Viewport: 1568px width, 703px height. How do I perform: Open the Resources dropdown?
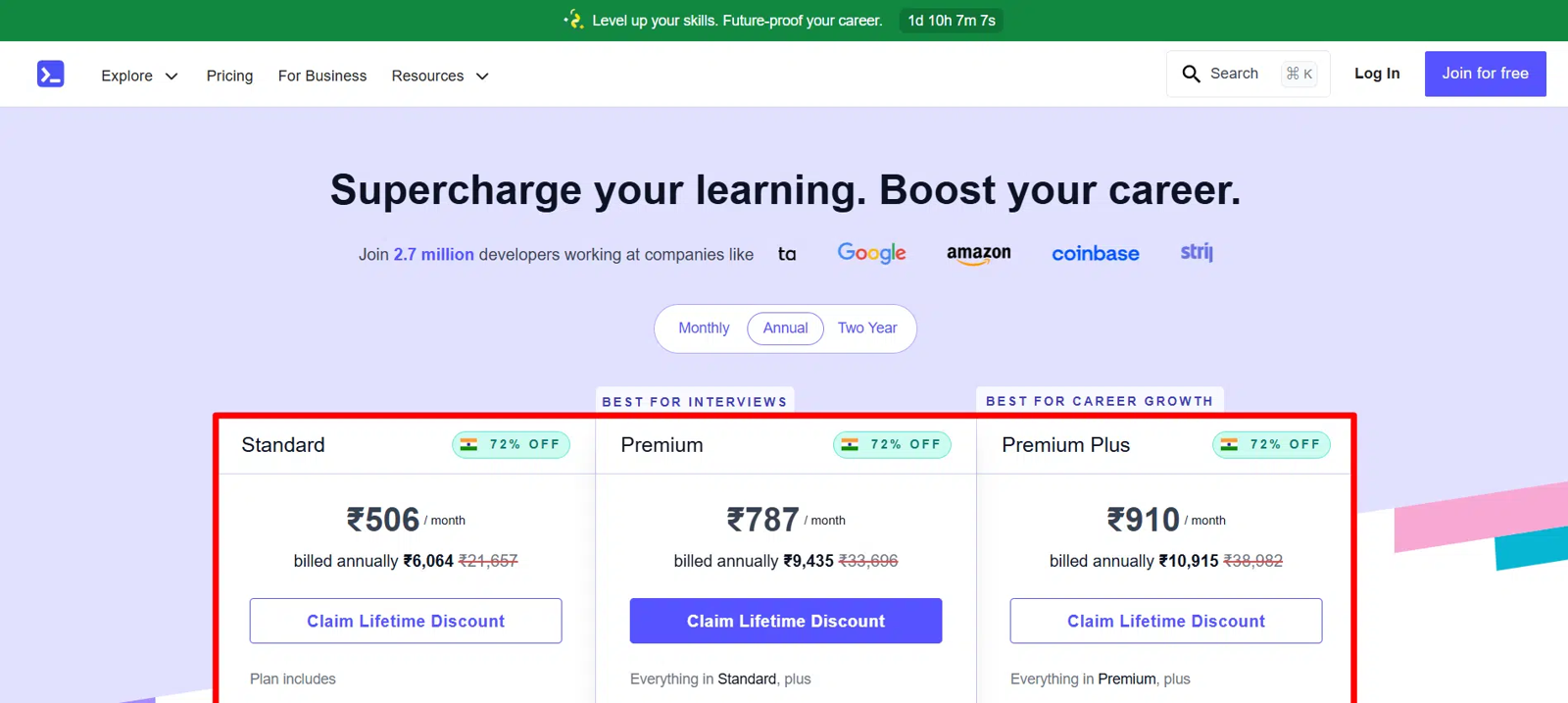[439, 75]
